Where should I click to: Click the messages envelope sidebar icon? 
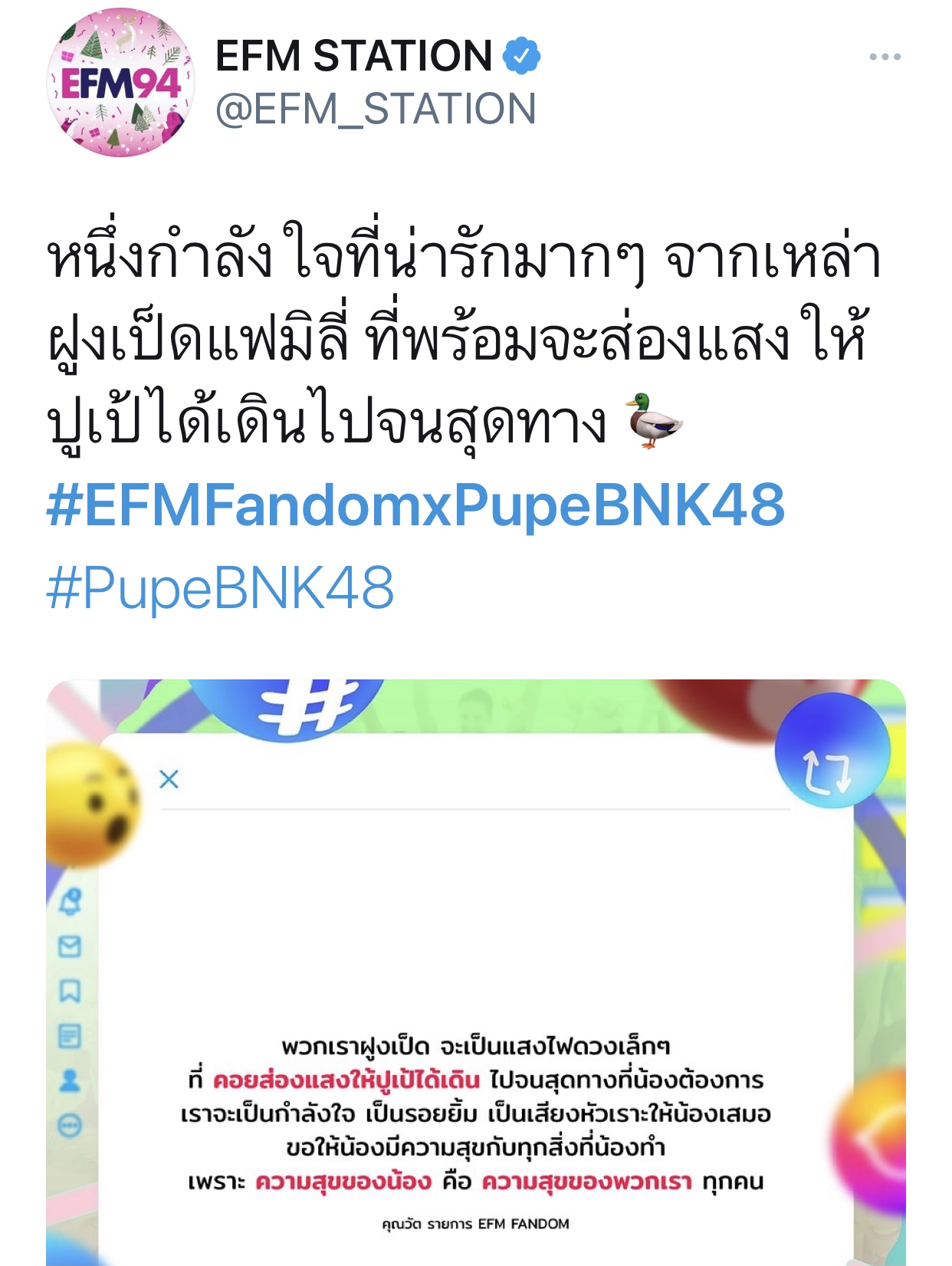[70, 947]
